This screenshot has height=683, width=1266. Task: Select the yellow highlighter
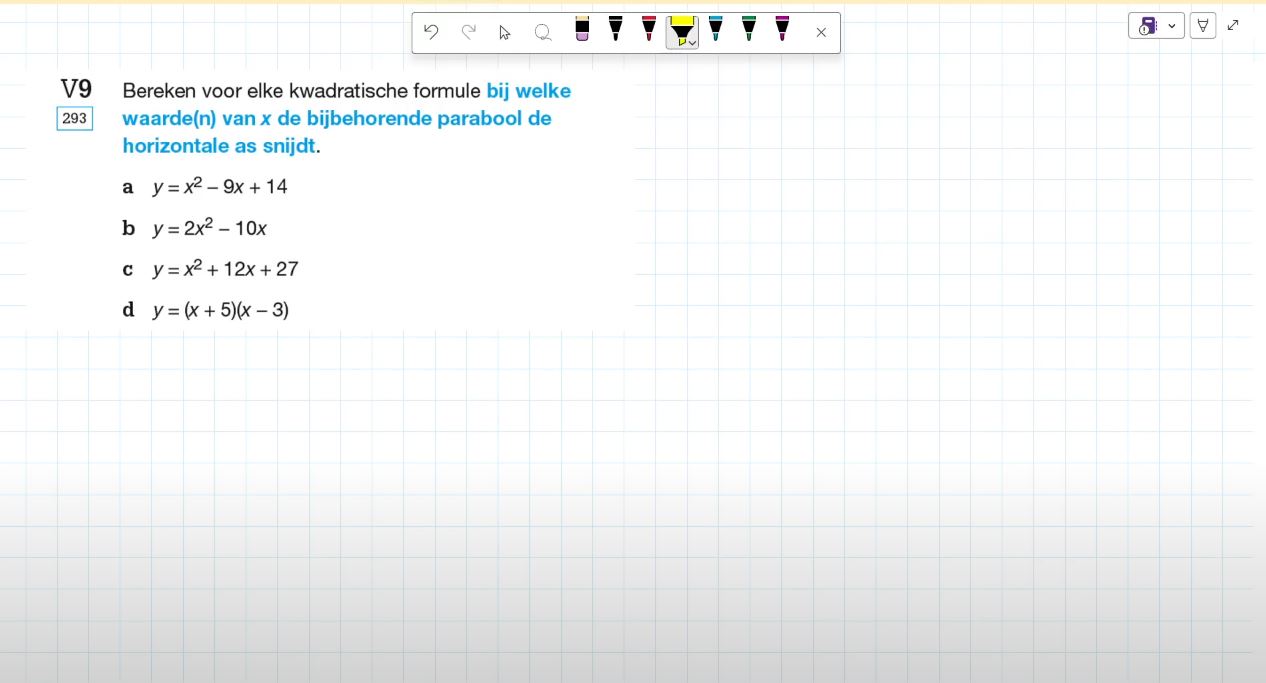pos(680,31)
